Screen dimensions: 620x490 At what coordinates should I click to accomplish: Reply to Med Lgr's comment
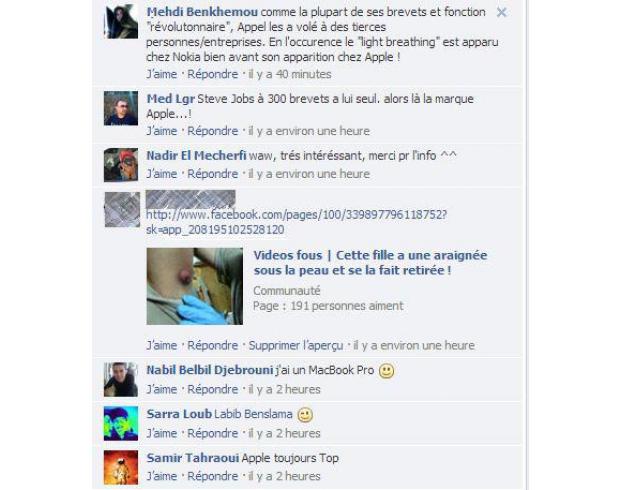point(213,131)
